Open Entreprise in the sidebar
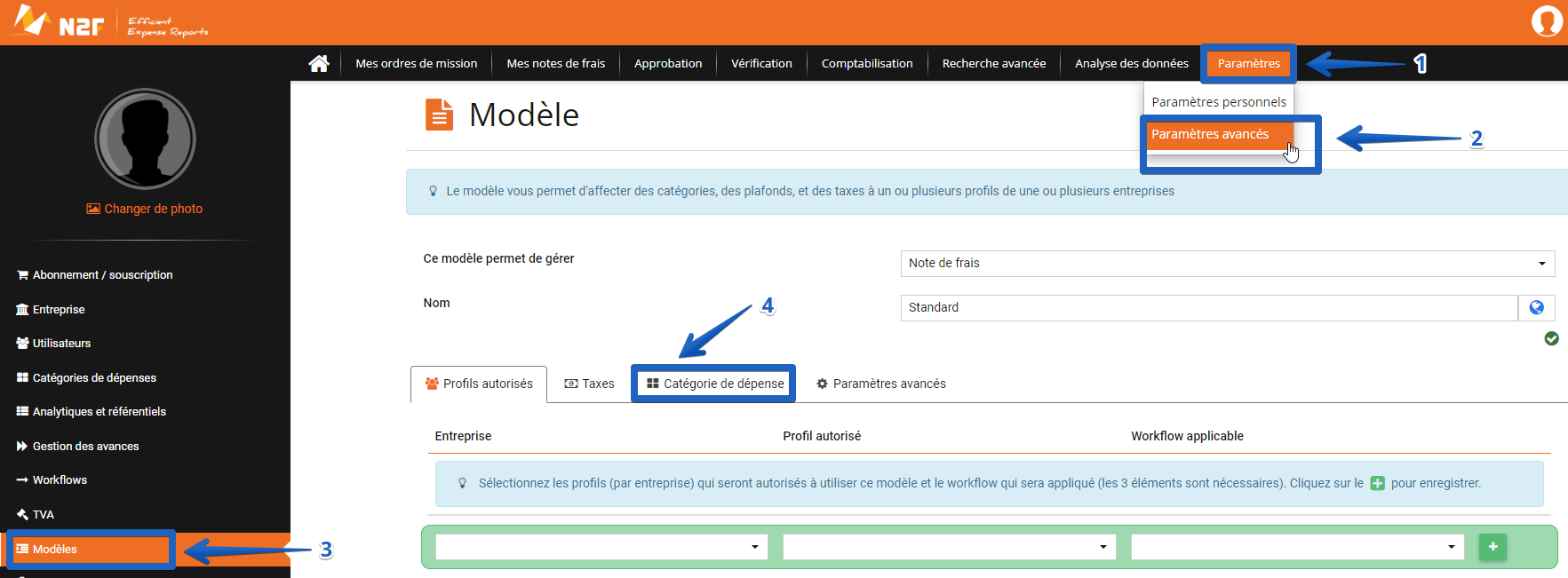 [51, 310]
